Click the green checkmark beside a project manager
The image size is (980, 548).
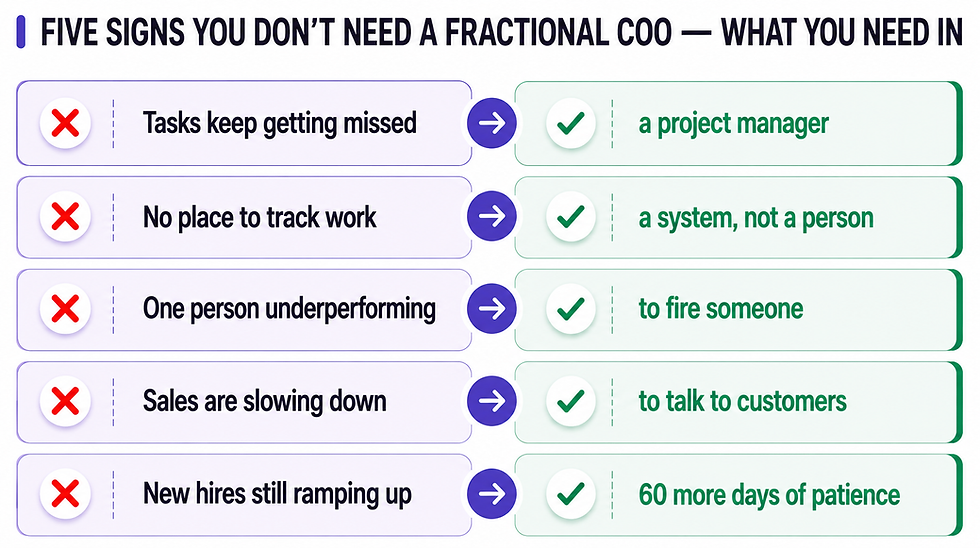tap(571, 123)
